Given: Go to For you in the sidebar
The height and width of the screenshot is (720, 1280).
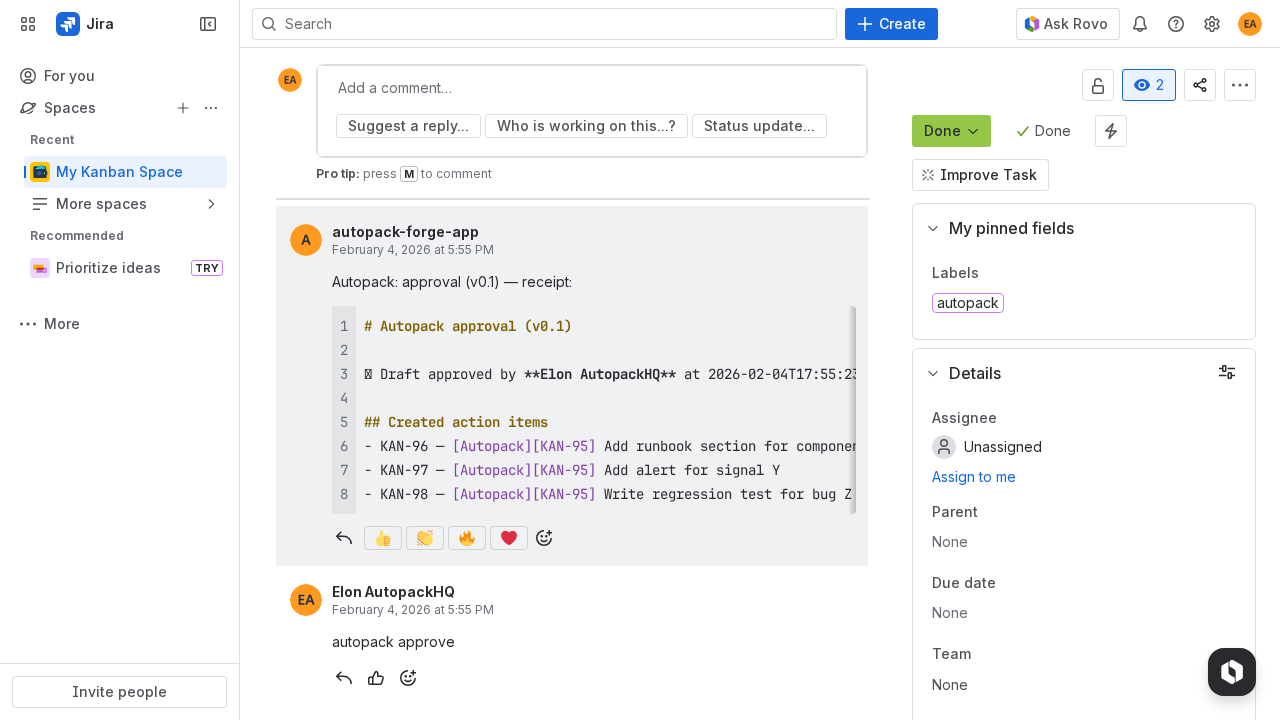Looking at the screenshot, I should pyautogui.click(x=68, y=76).
